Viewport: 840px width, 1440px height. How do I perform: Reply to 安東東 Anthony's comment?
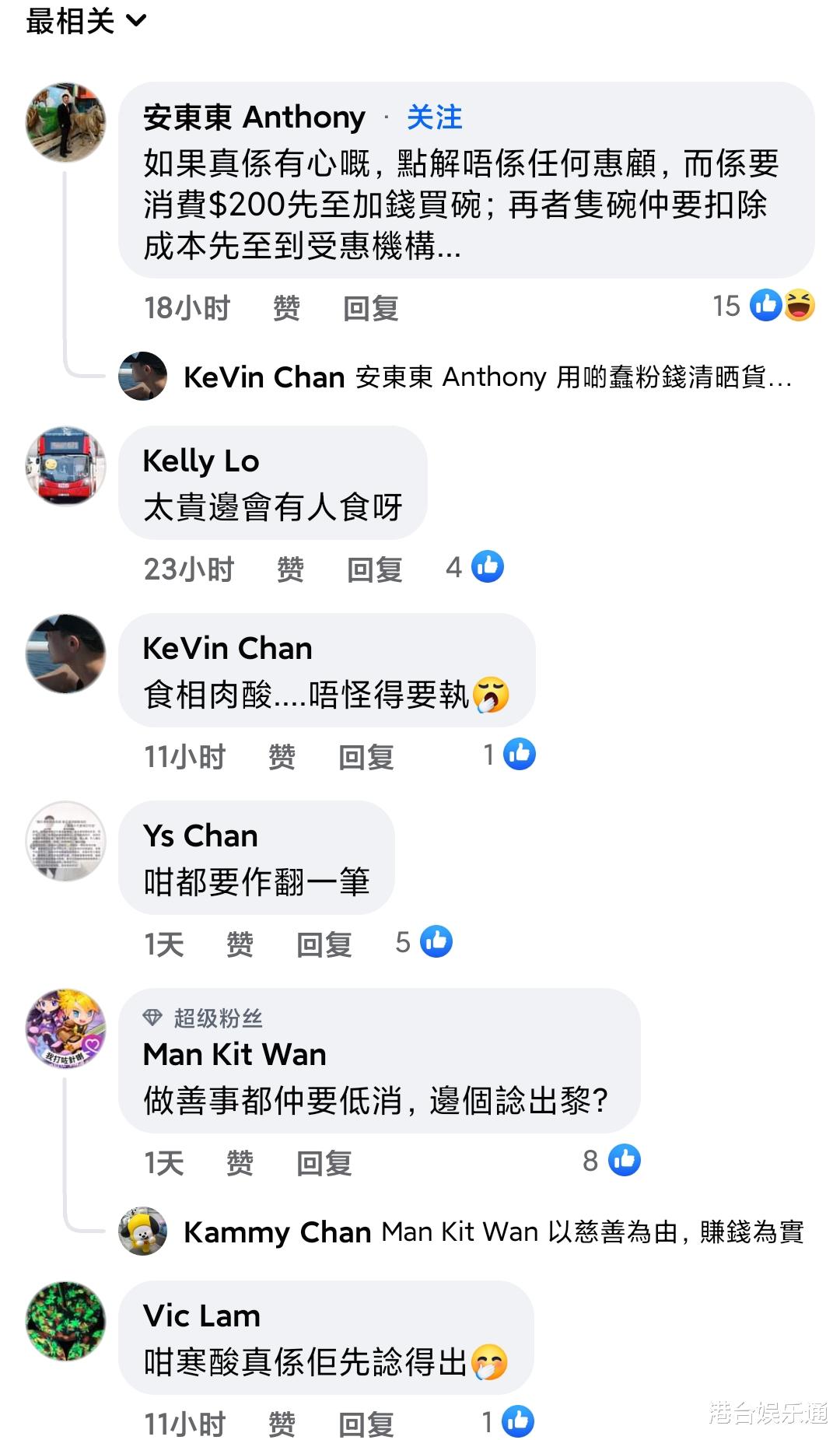[x=371, y=309]
